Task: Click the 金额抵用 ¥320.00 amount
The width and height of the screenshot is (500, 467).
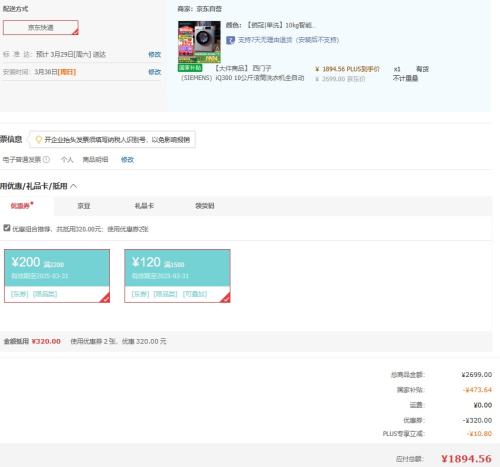Action: click(46, 341)
